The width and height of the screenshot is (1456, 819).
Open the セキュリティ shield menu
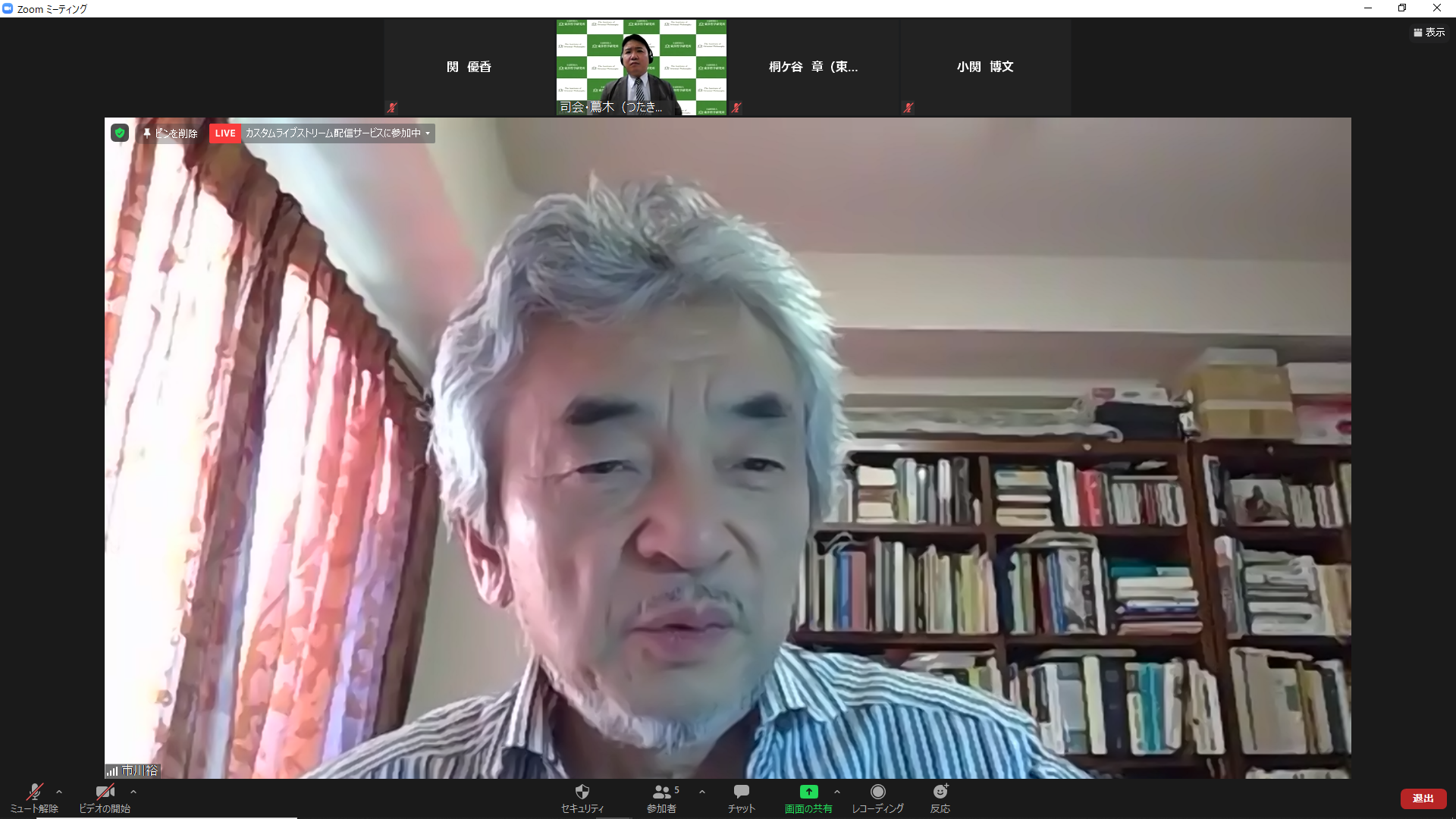point(582,799)
